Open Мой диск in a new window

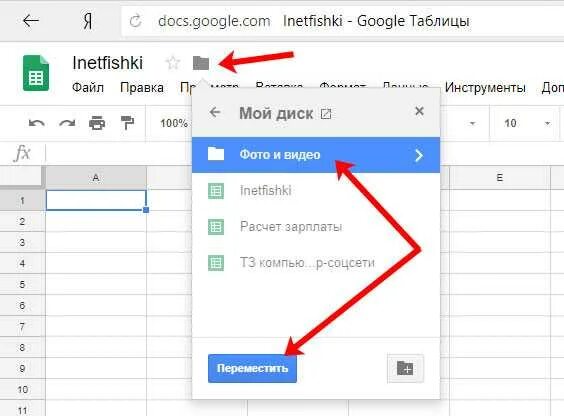326,114
